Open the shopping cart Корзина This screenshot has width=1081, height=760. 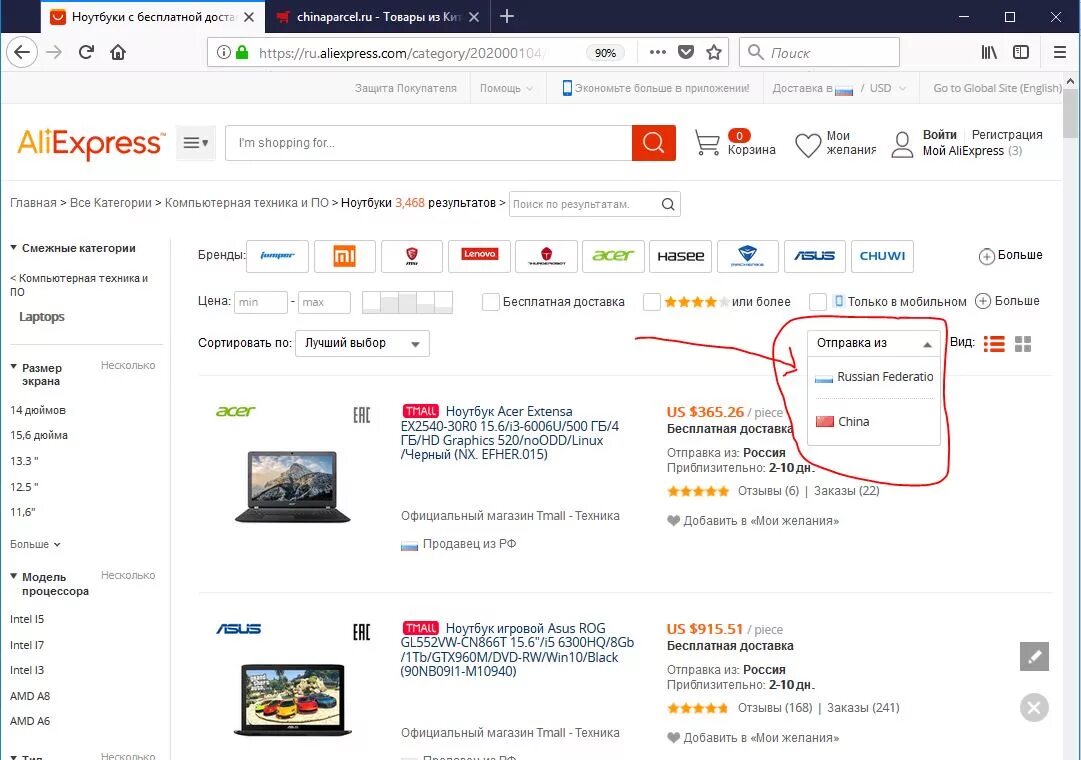[x=734, y=143]
